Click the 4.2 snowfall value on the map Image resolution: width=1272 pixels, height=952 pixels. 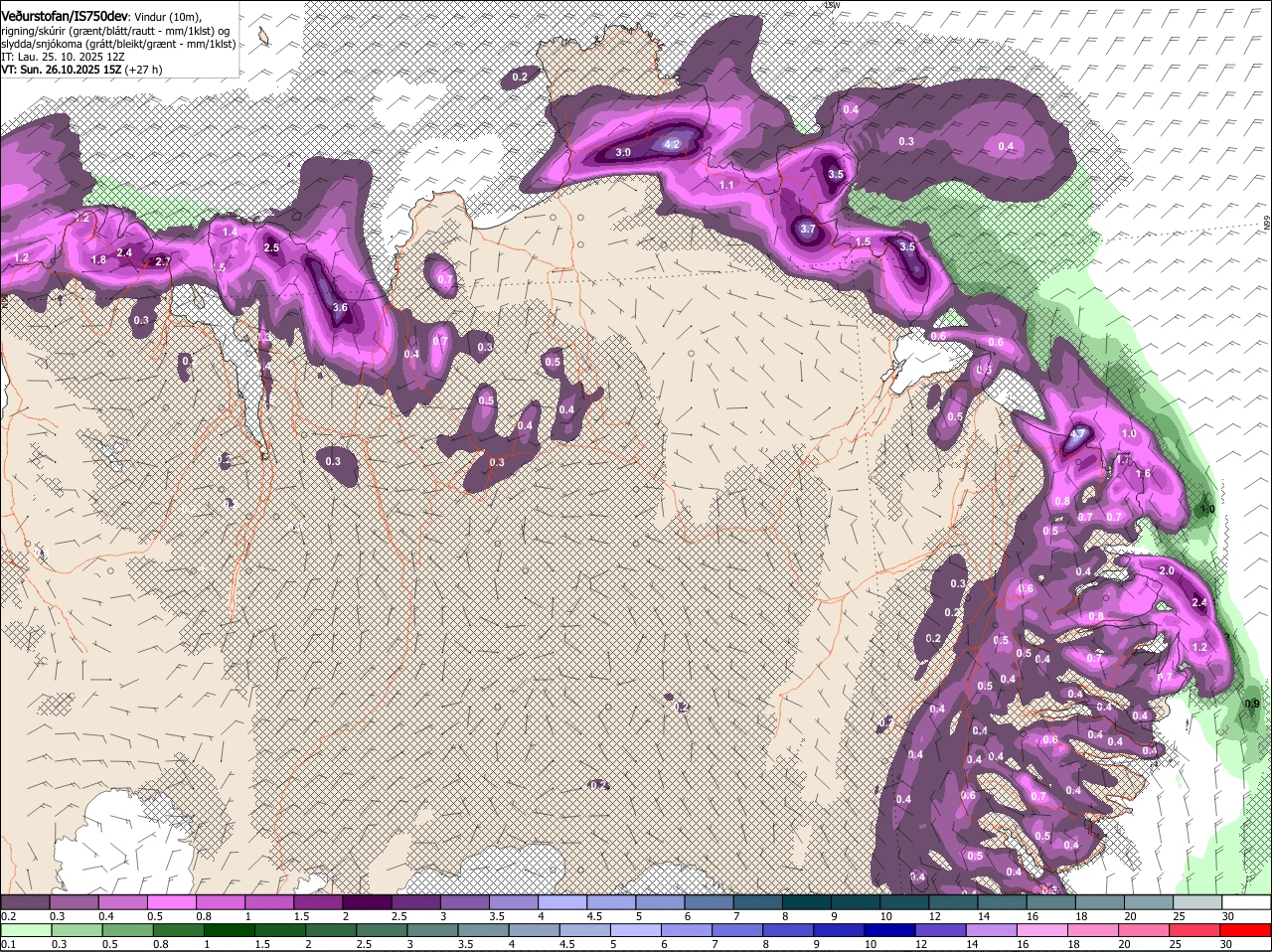tap(672, 144)
